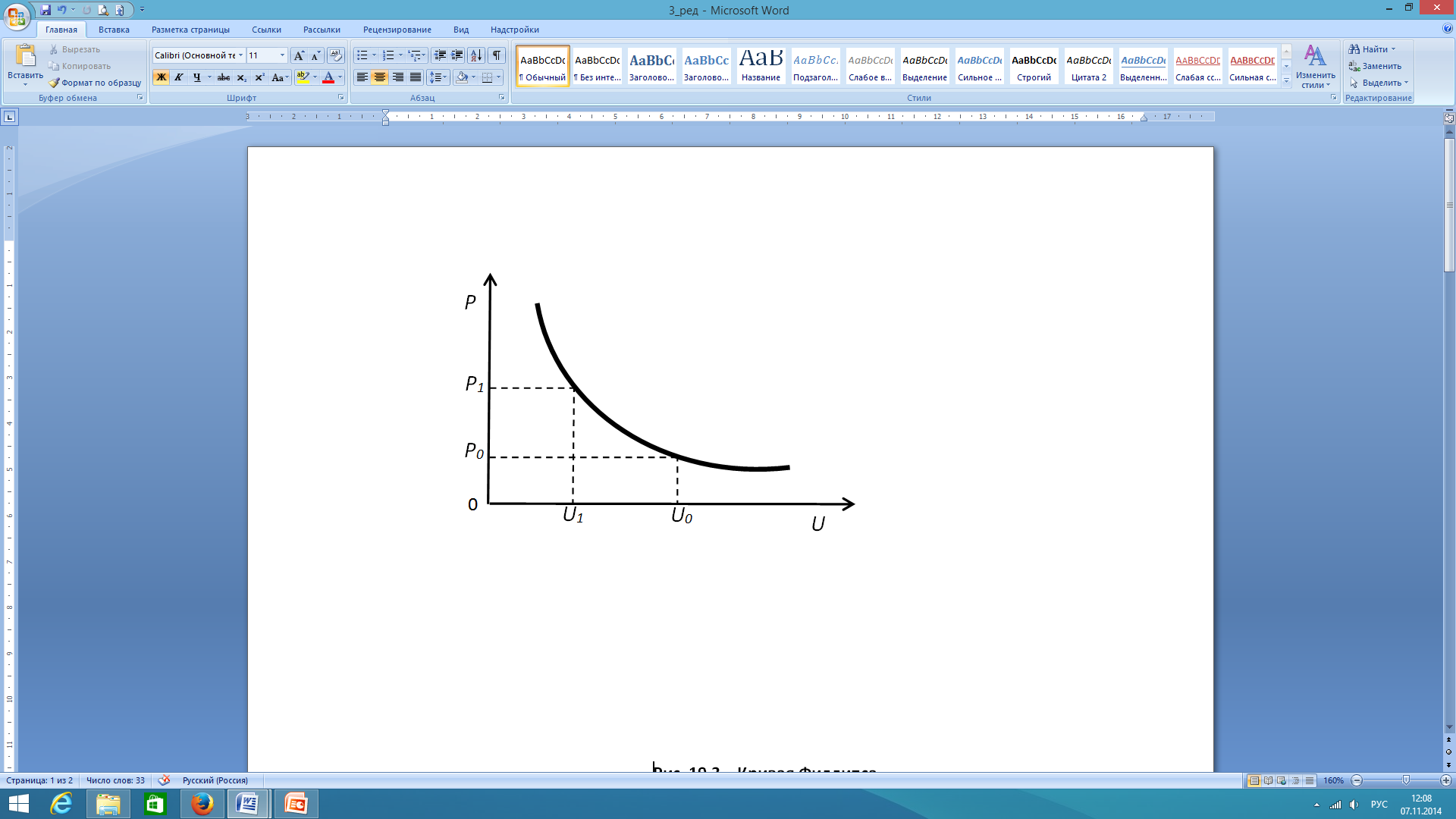This screenshot has width=1456, height=819.
Task: Open the Рецензирование ribbon tab
Action: click(397, 30)
